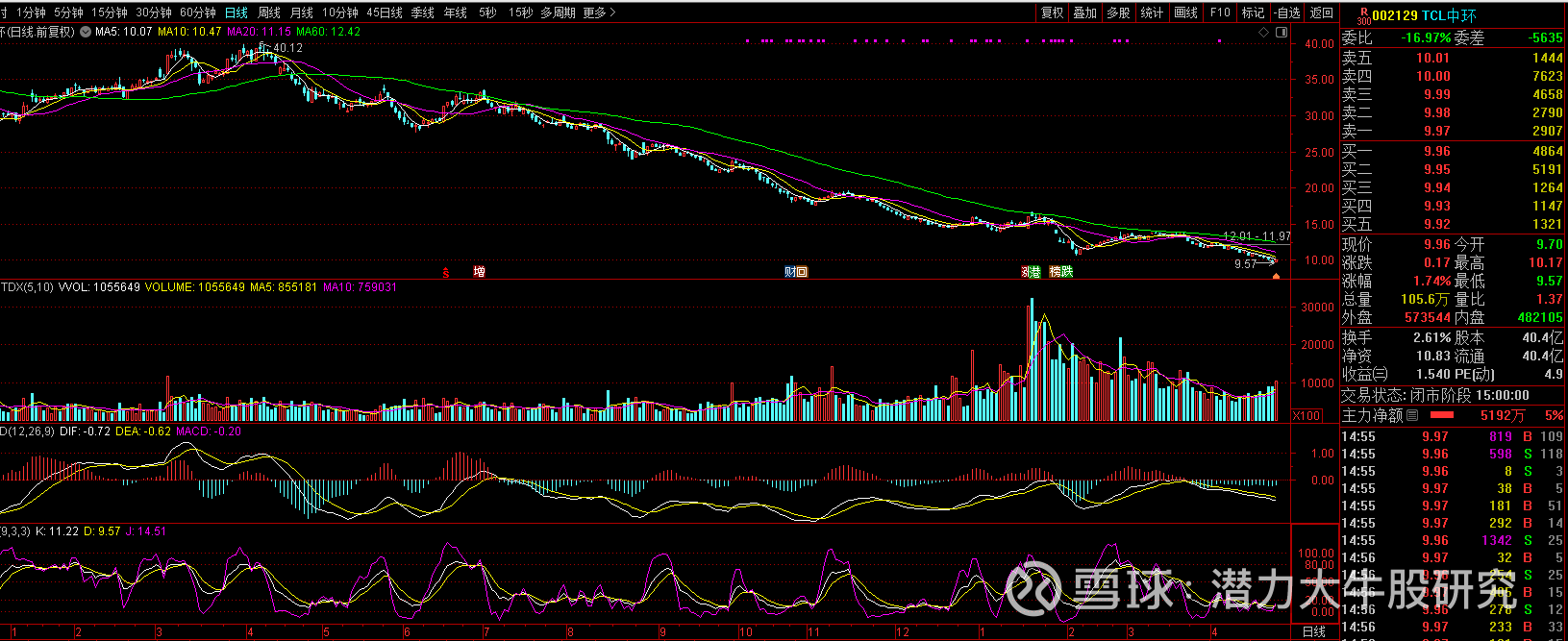Open the 复权 adjustment menu
The image size is (1568, 641).
click(1053, 12)
